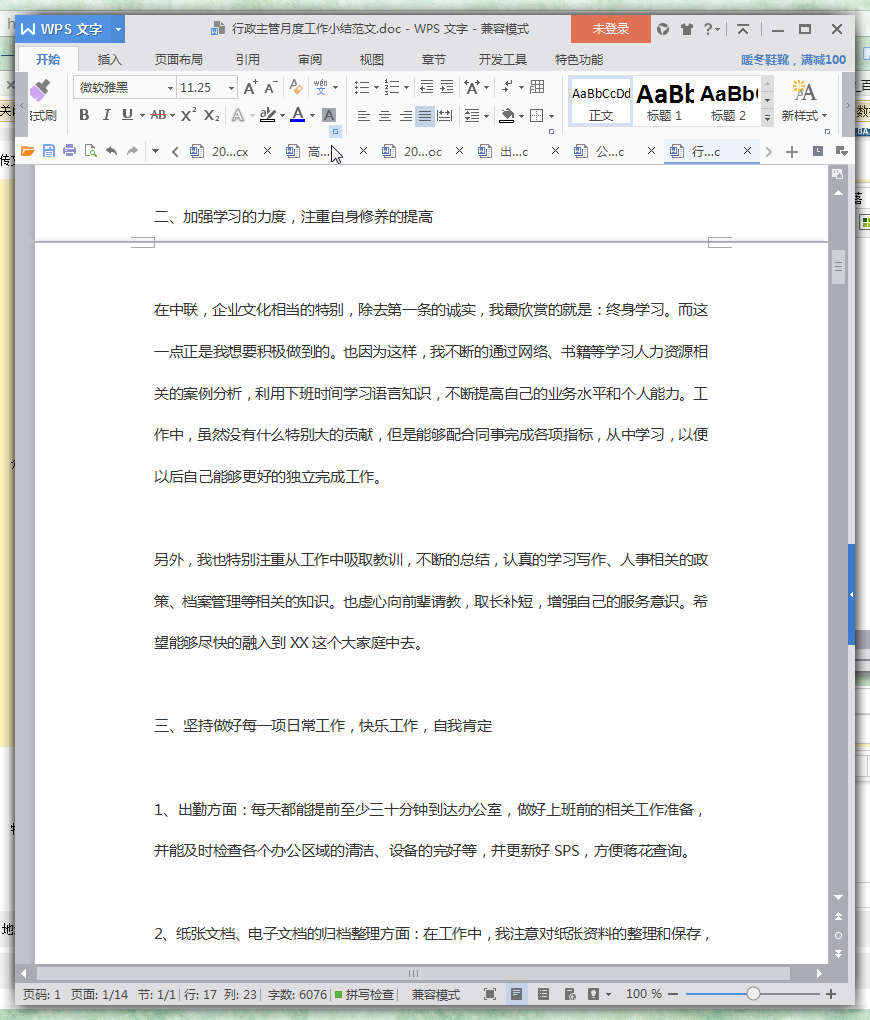Toggle italic formatting

[x=106, y=115]
